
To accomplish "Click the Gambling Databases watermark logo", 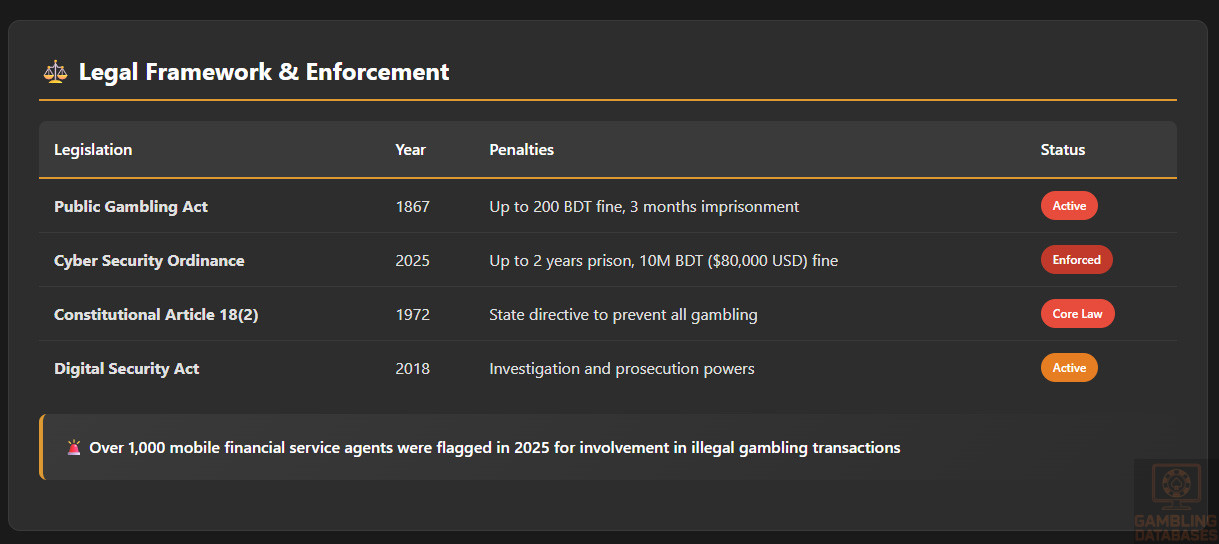I will pyautogui.click(x=1176, y=500).
